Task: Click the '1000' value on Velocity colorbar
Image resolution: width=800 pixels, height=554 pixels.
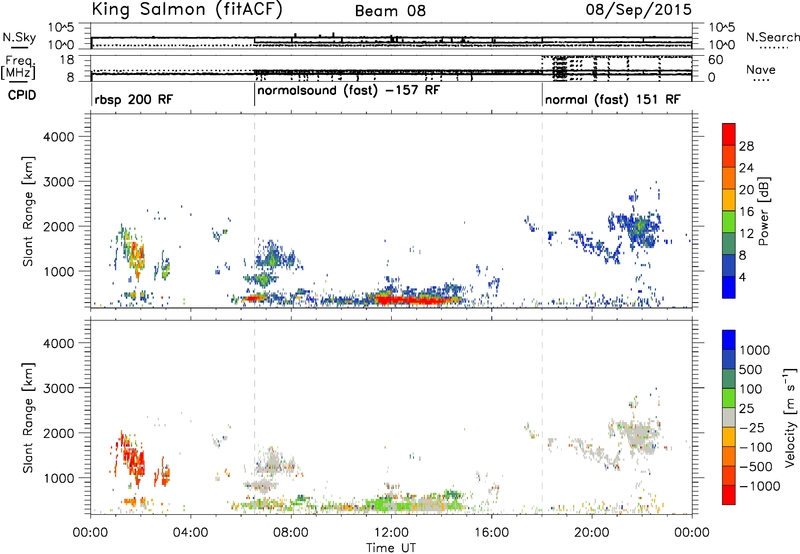Action: tap(755, 350)
